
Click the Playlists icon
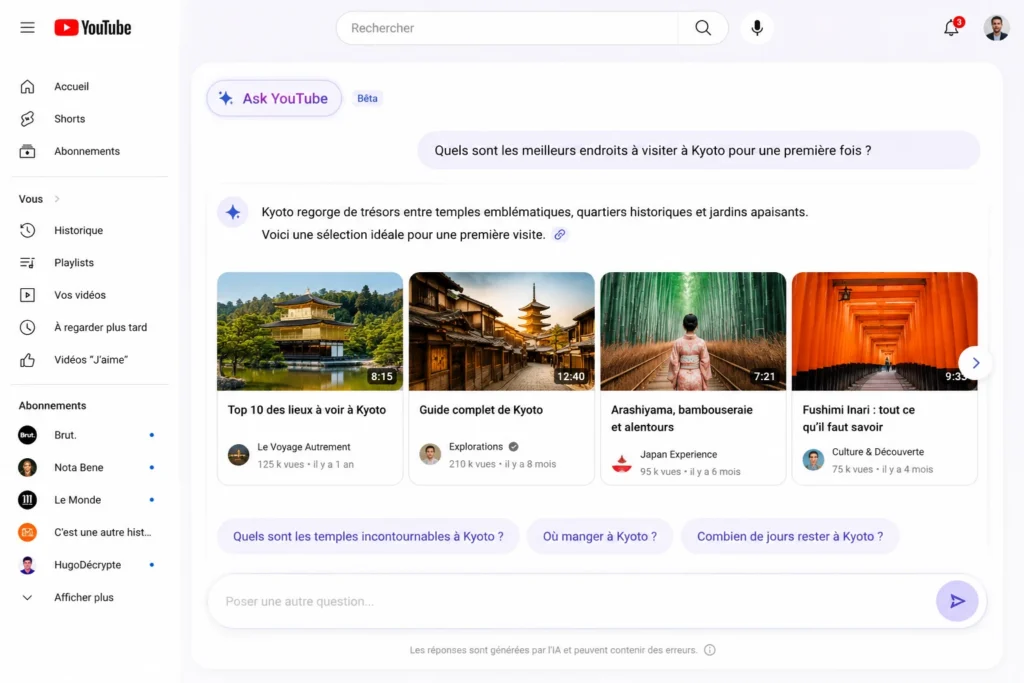(27, 262)
